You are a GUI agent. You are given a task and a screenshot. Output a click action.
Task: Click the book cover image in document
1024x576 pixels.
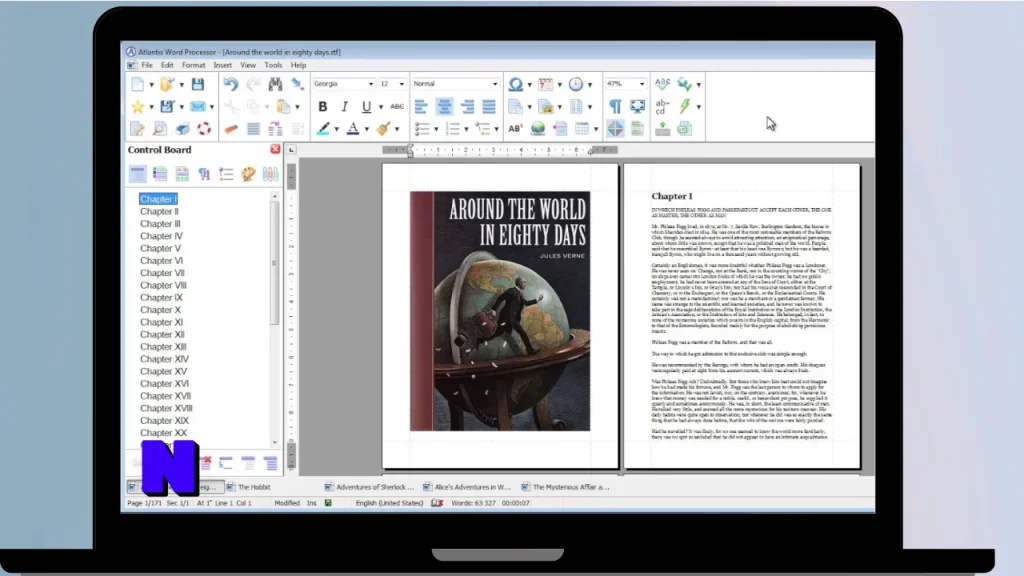click(x=500, y=311)
